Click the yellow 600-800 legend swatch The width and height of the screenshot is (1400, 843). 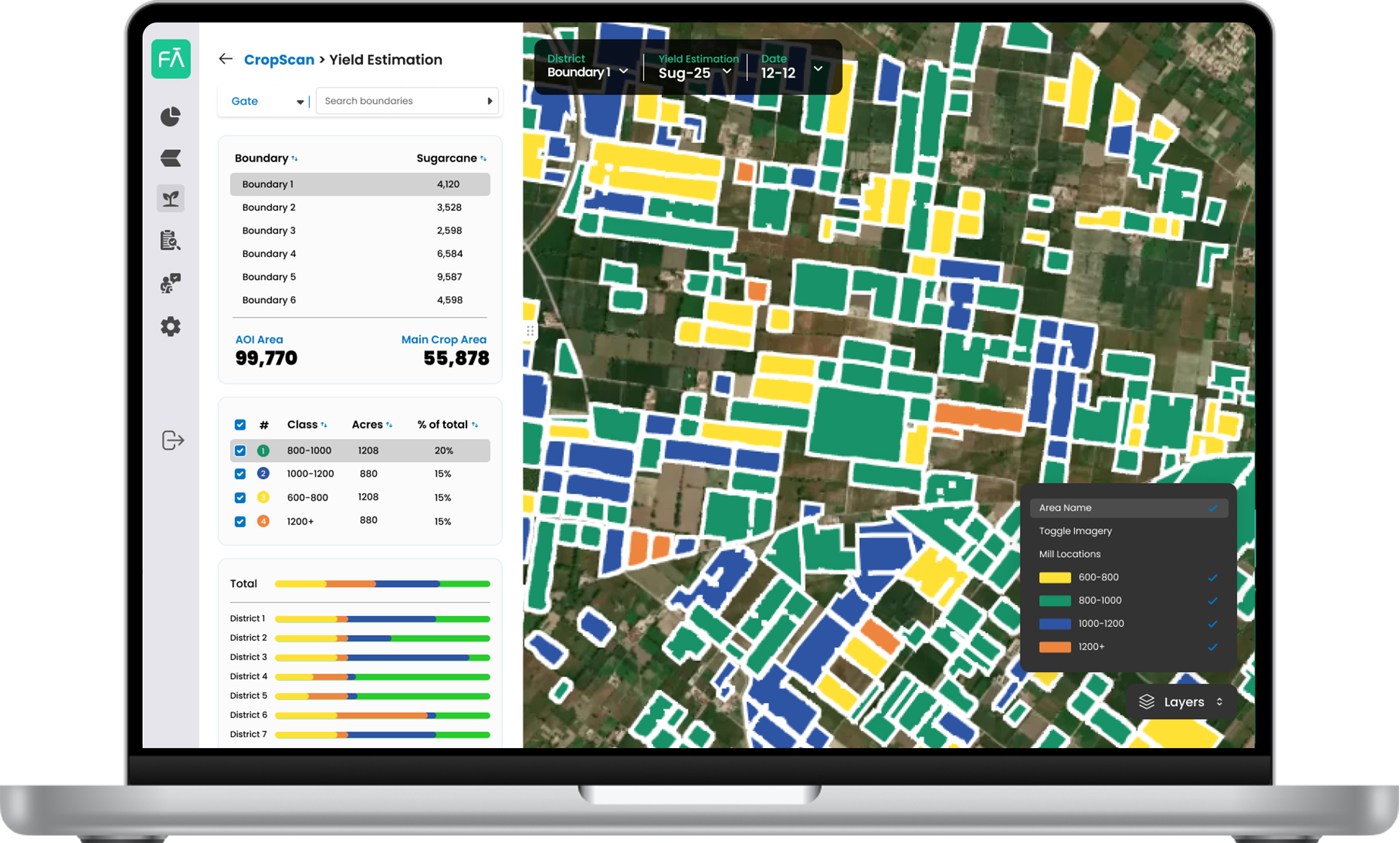click(x=1055, y=578)
